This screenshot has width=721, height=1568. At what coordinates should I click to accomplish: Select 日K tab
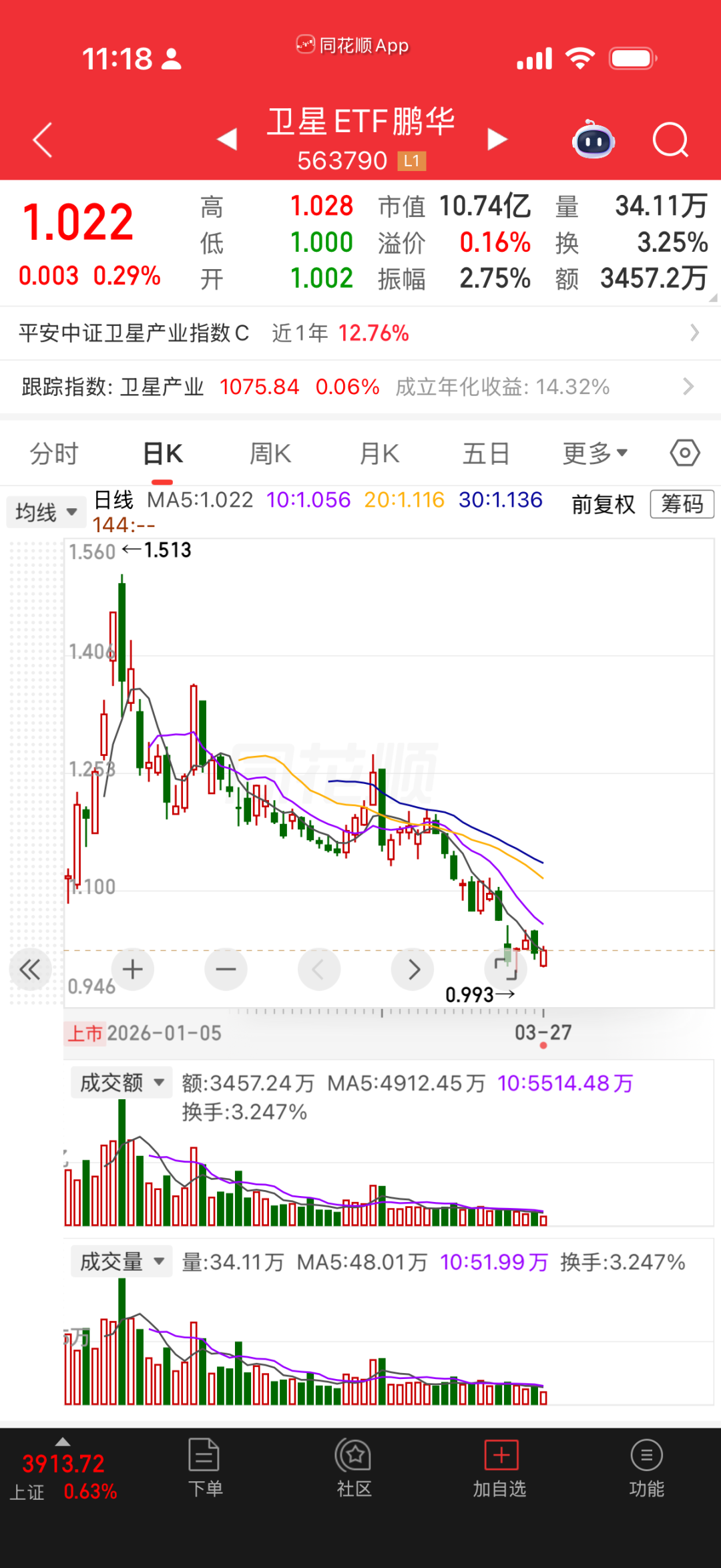coord(163,453)
